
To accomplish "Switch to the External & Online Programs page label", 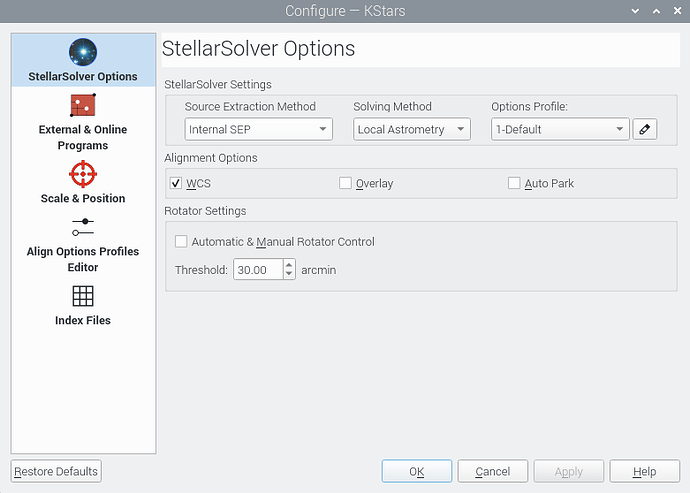I will click(83, 137).
